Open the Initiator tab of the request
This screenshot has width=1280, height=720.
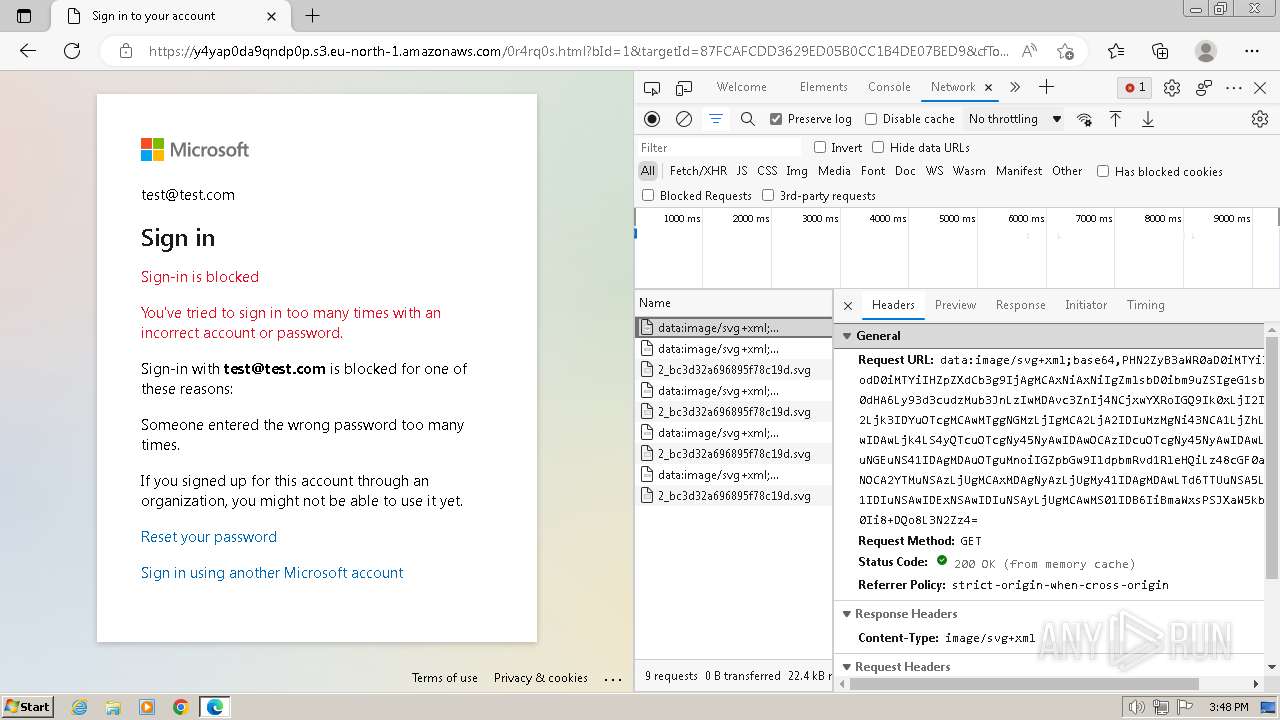[x=1086, y=305]
